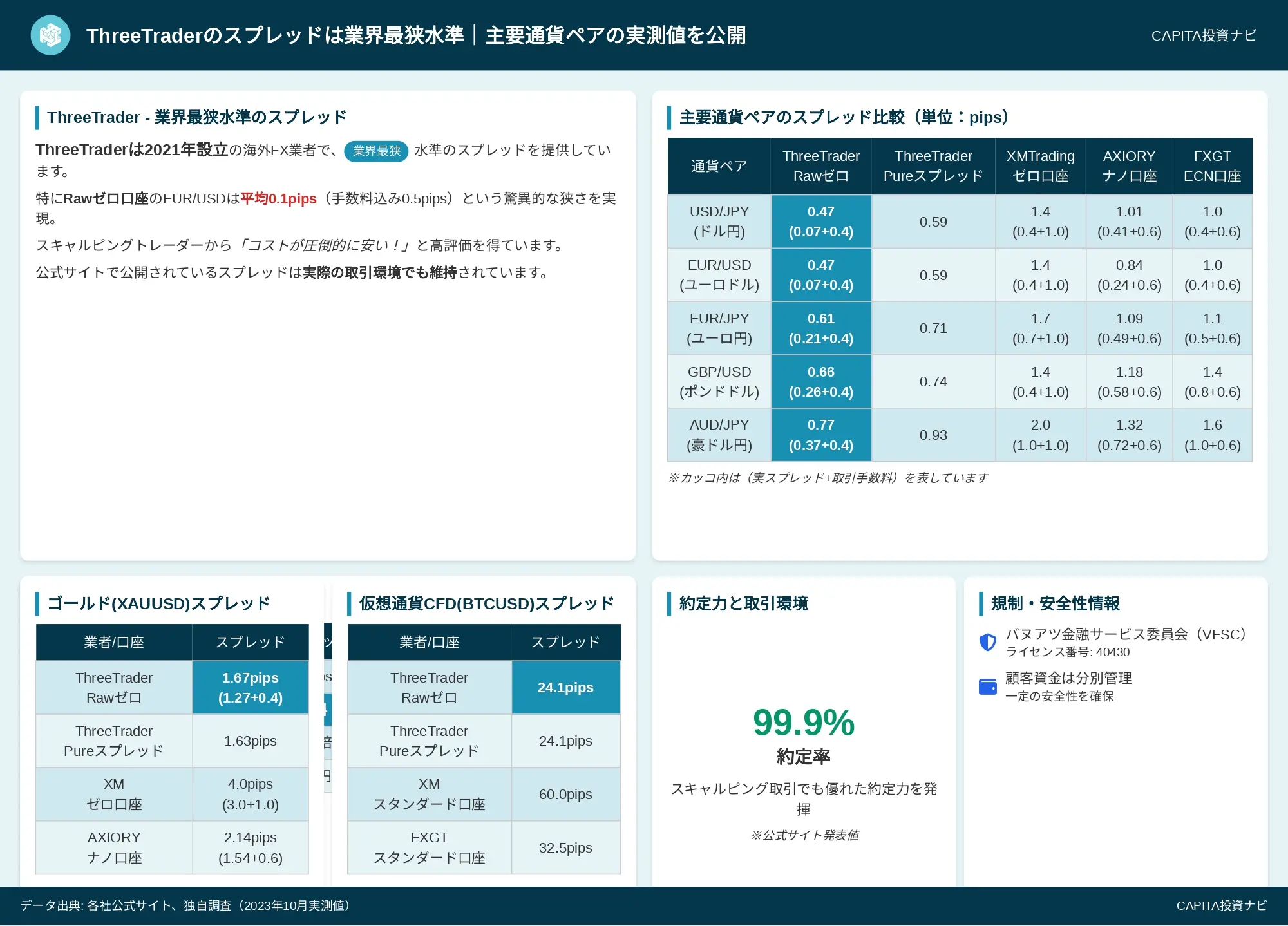Click the FXGT スタンダード口座 row label
Screen dimensions: 1288x926
[x=430, y=848]
